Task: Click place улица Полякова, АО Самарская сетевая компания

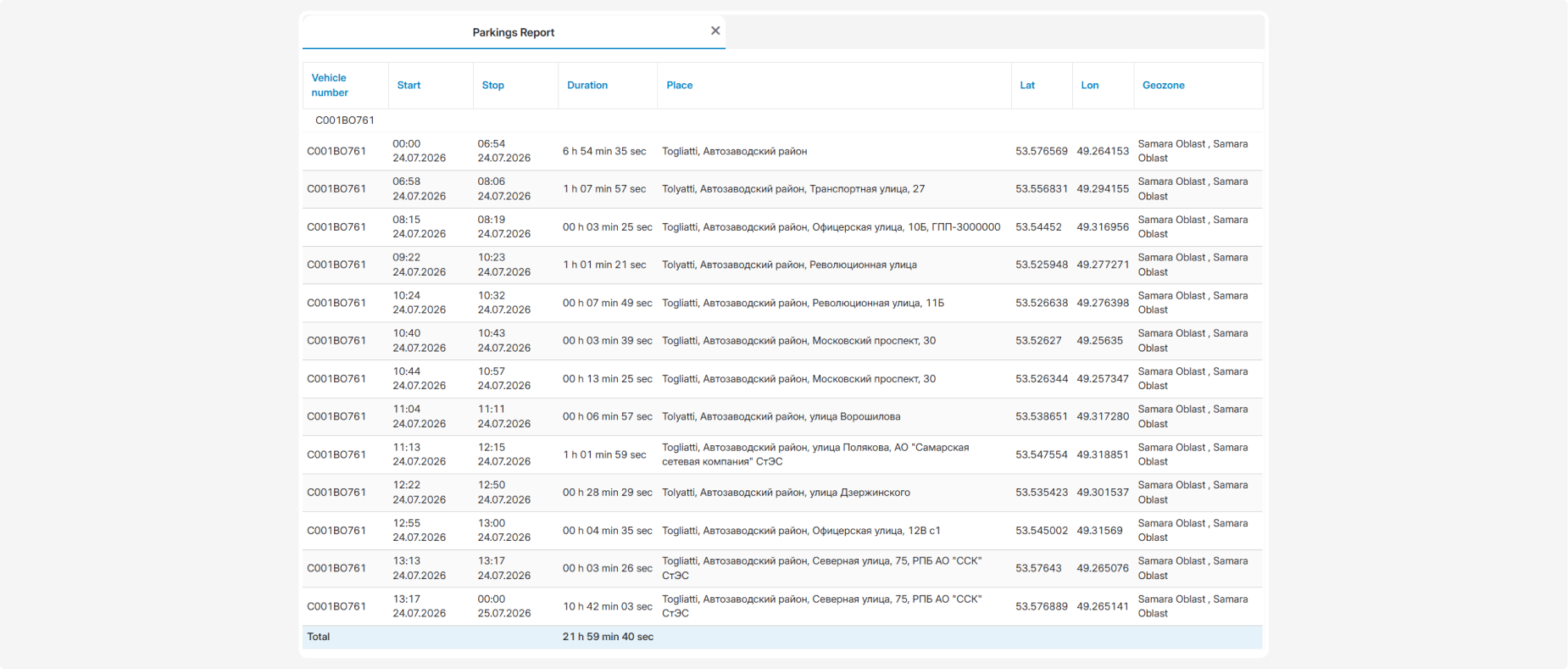Action: tap(815, 454)
